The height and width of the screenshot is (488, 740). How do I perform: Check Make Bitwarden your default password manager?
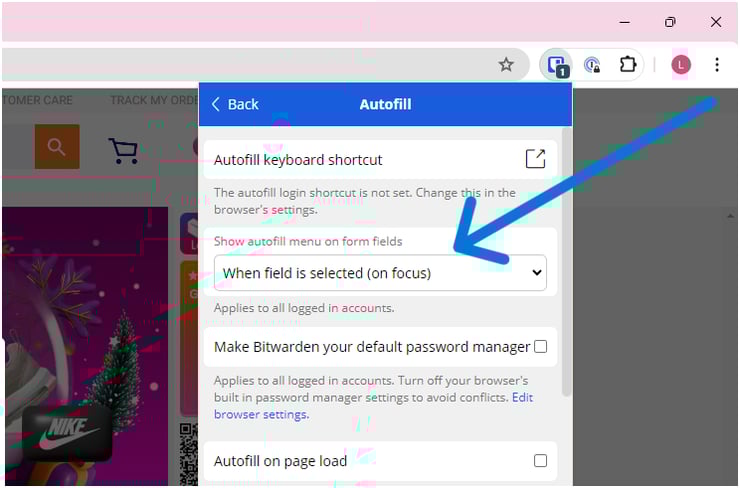click(x=540, y=347)
